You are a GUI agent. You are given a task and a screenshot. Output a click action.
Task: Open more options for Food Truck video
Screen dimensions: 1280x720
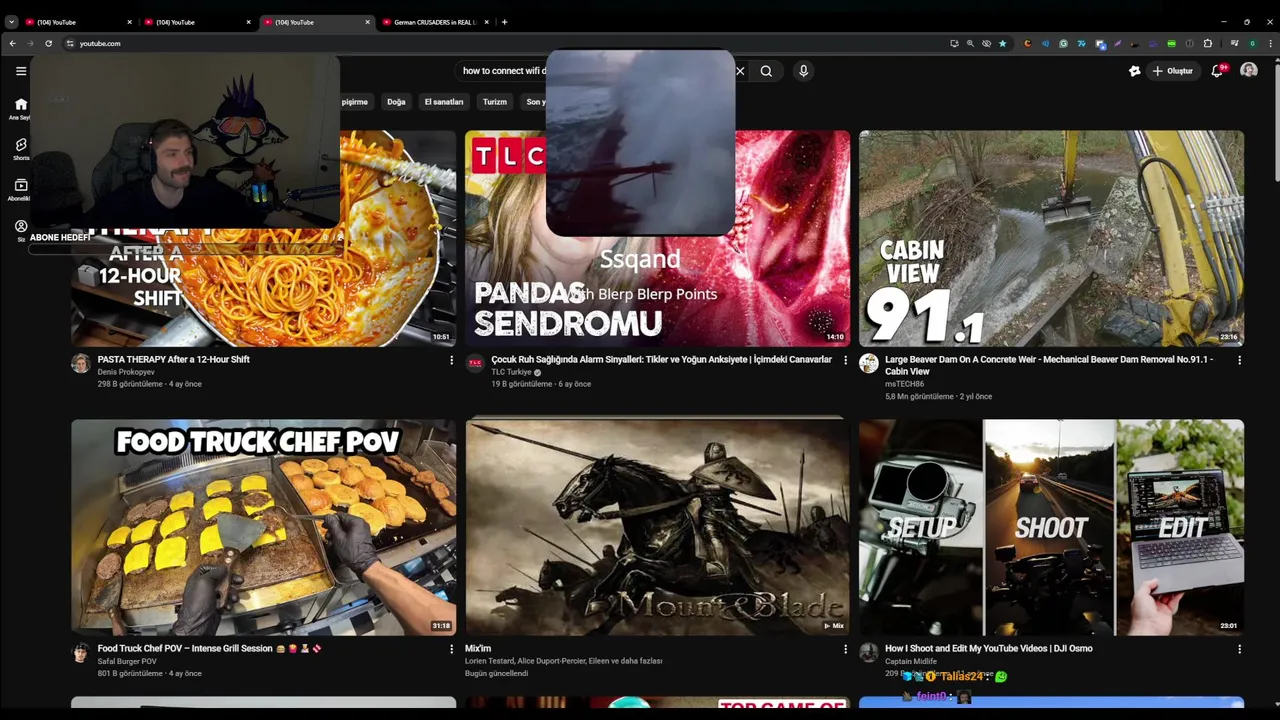(451, 649)
